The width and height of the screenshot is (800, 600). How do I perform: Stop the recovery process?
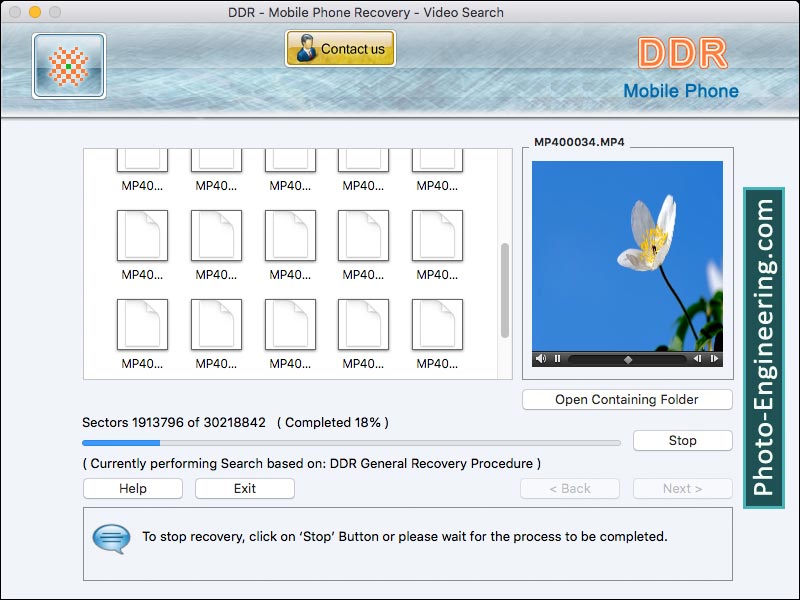point(682,440)
